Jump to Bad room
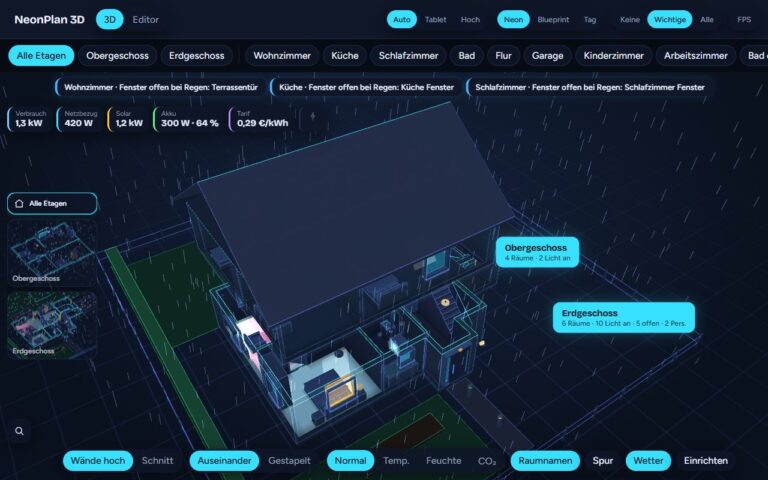This screenshot has width=768, height=480. pyautogui.click(x=466, y=56)
